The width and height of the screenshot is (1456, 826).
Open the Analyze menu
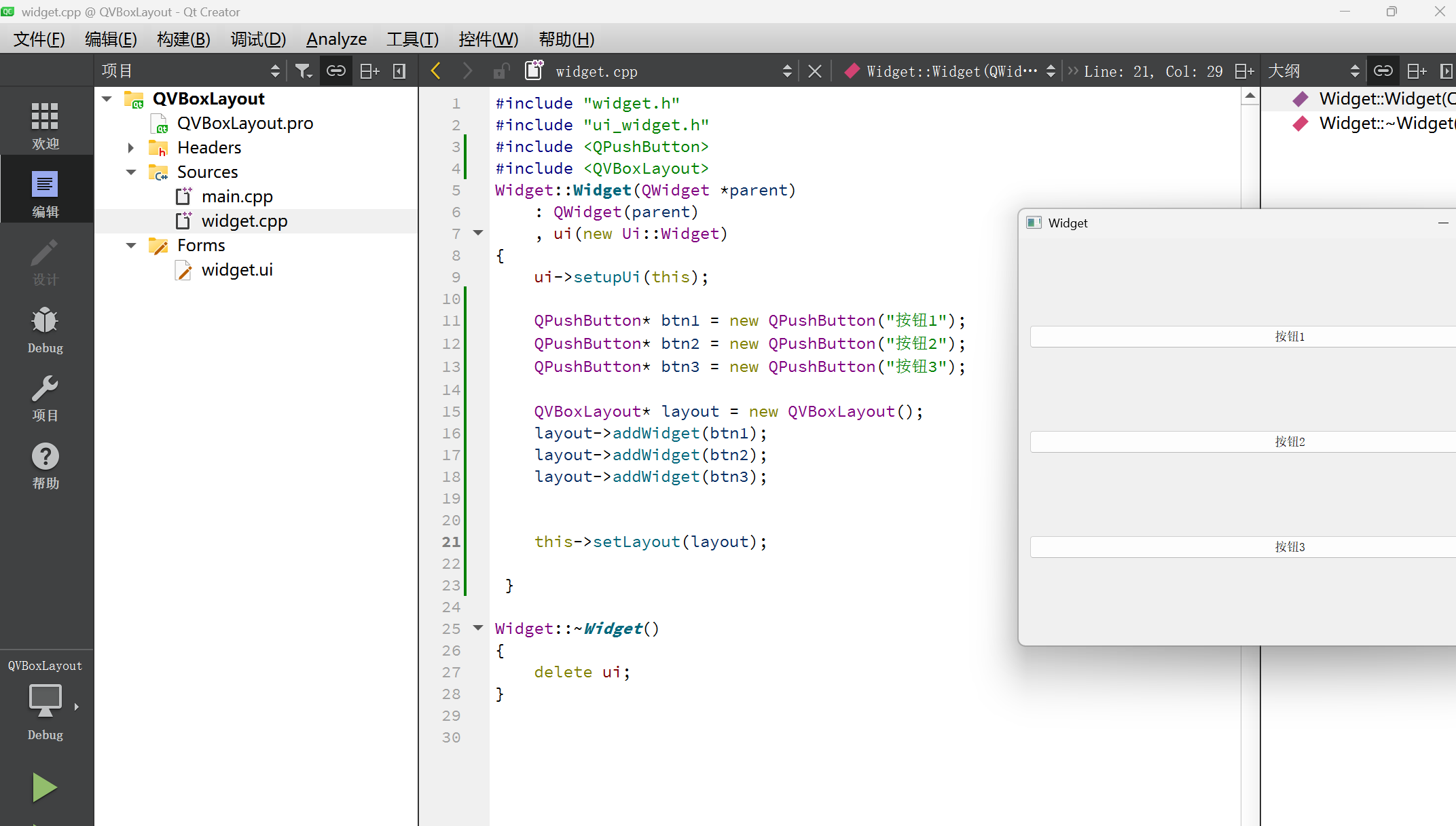[x=336, y=39]
